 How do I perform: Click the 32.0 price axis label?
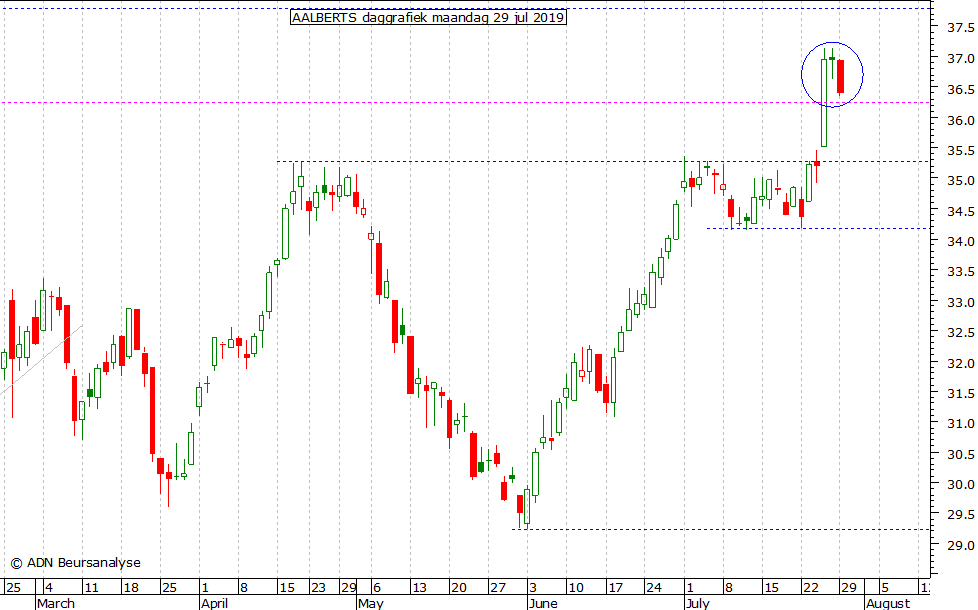(961, 364)
